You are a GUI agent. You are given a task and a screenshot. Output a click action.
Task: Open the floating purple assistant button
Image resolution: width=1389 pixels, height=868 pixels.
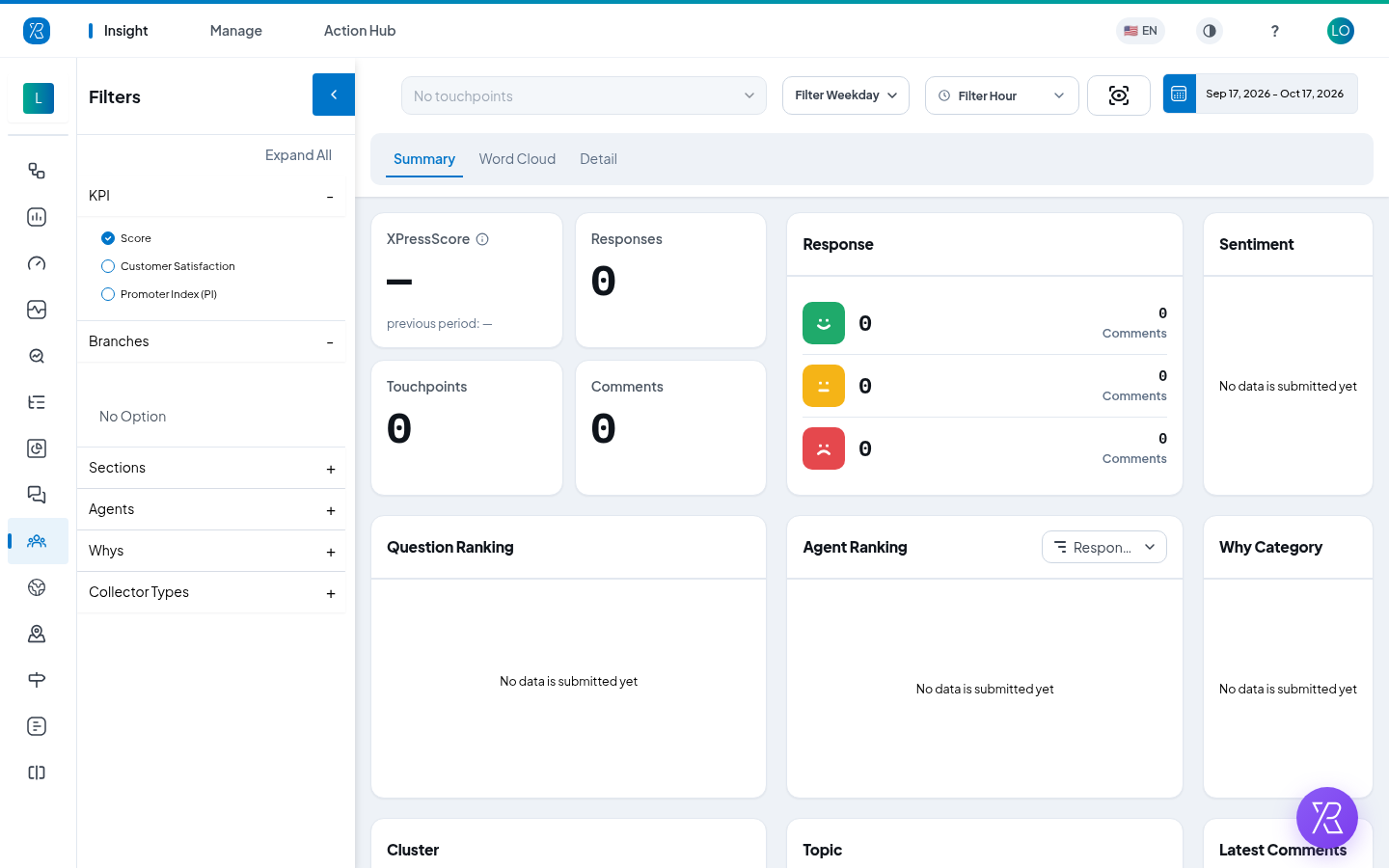[x=1327, y=818]
